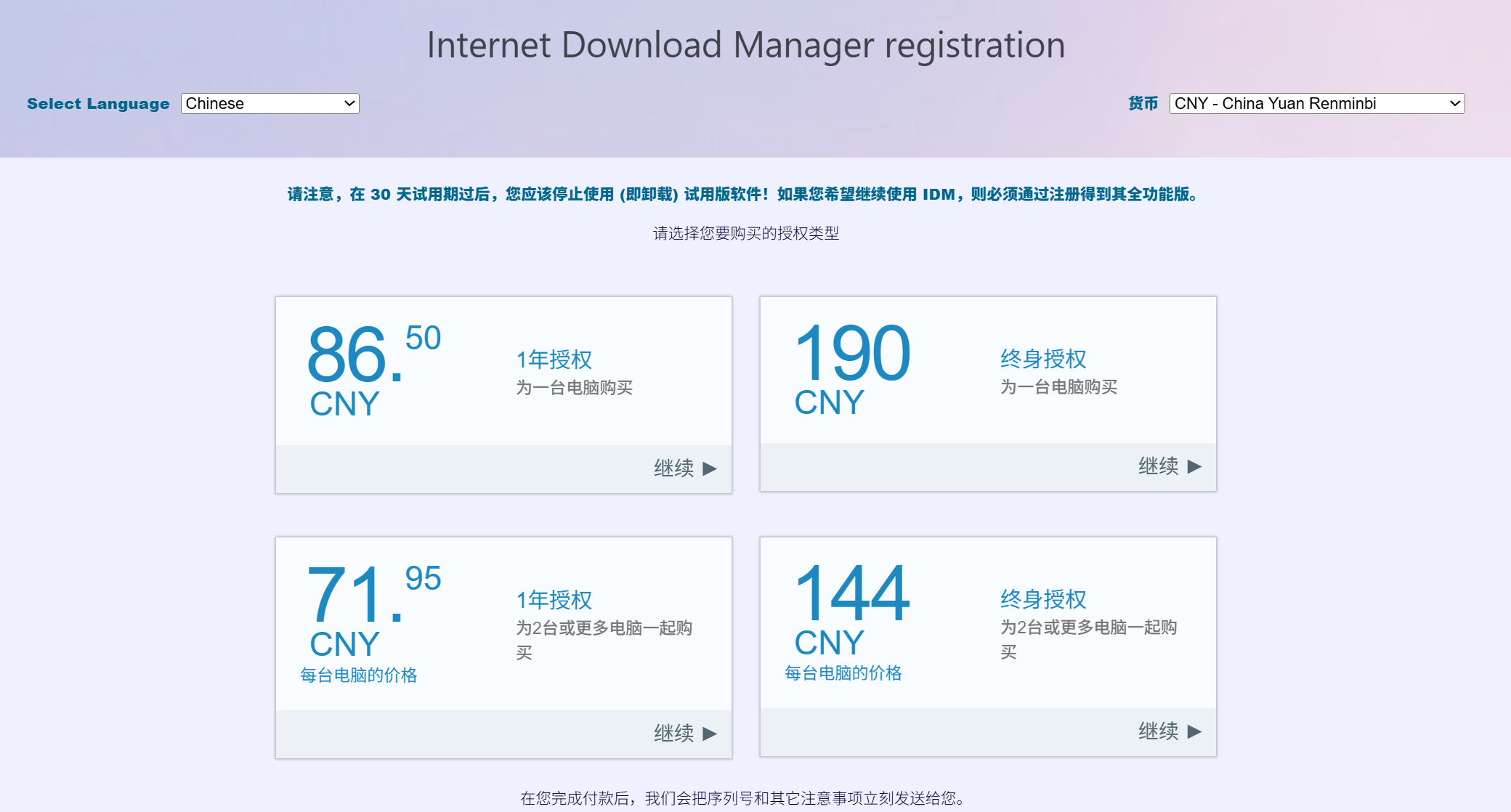Screen dimensions: 1511x812
Task: Click 继续 on the 190 CNY lifetime license card
Action: click(1158, 466)
